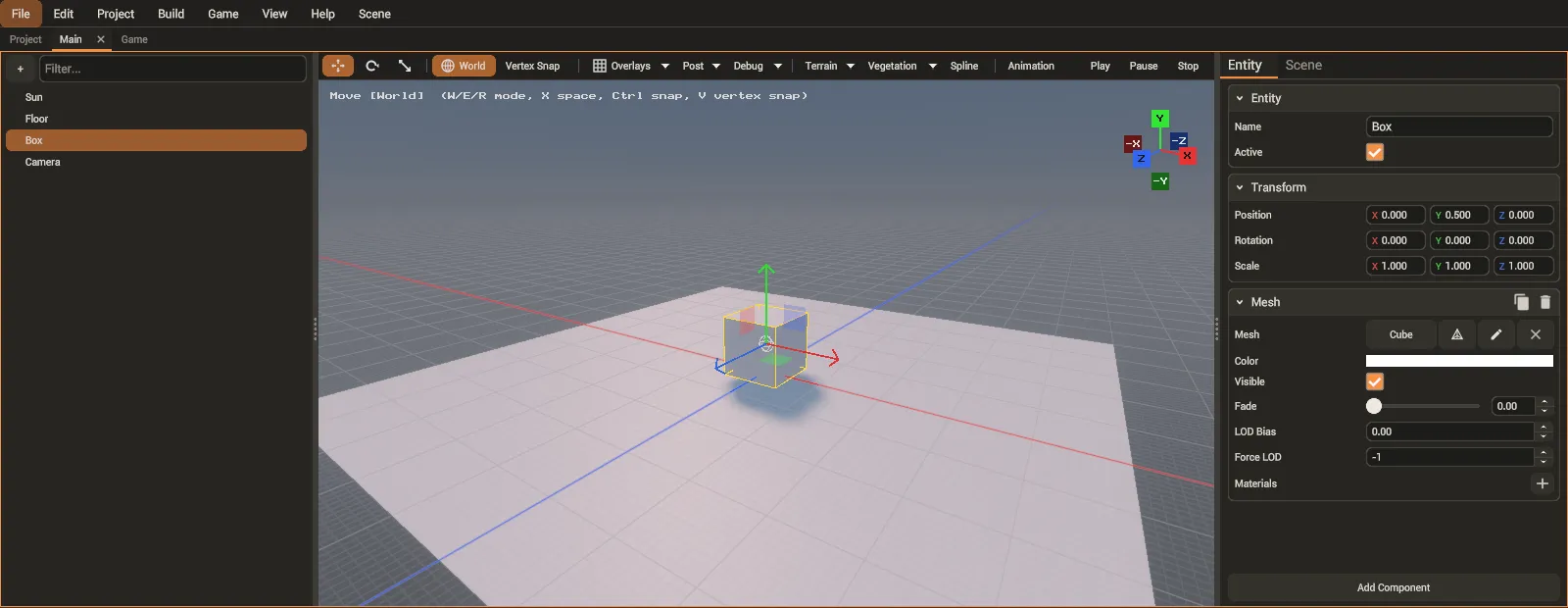Open the Overlays dropdown

(x=631, y=66)
